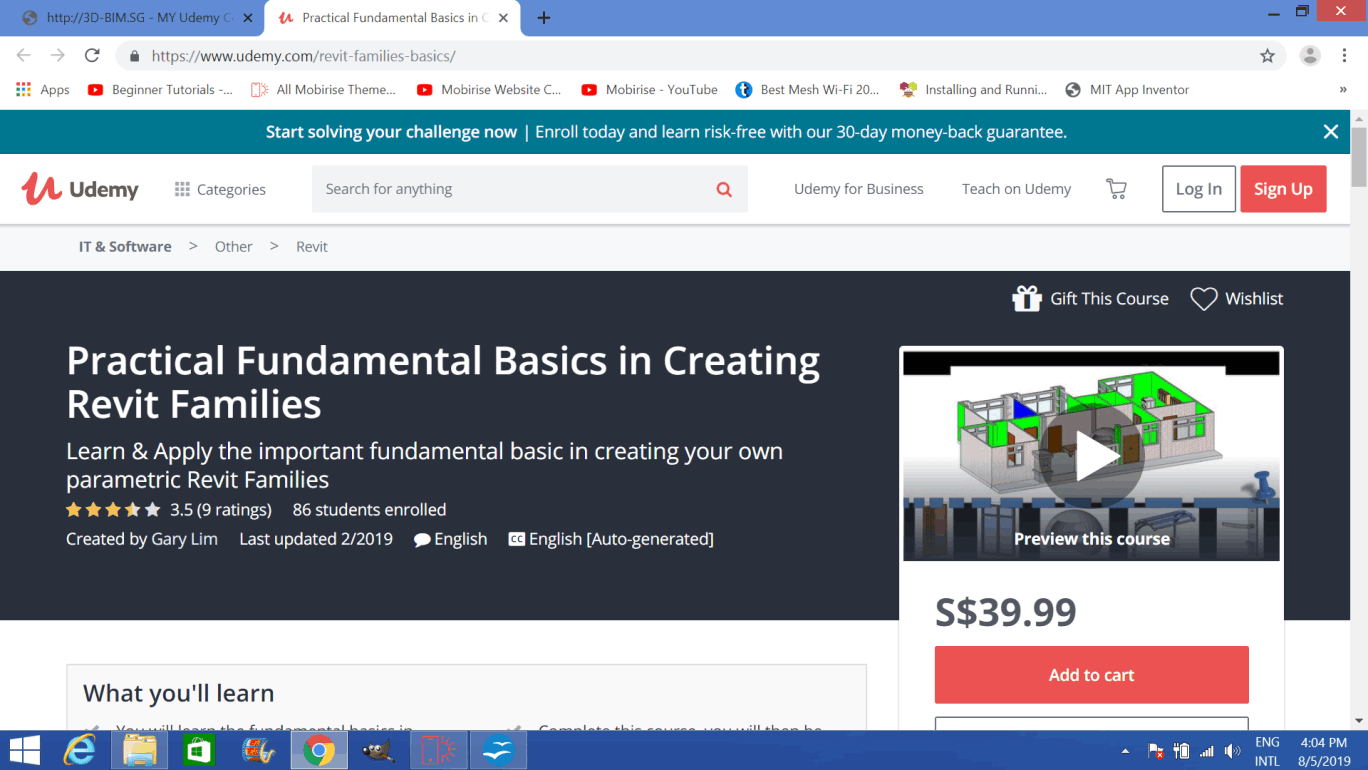Open a new browser tab

544,18
